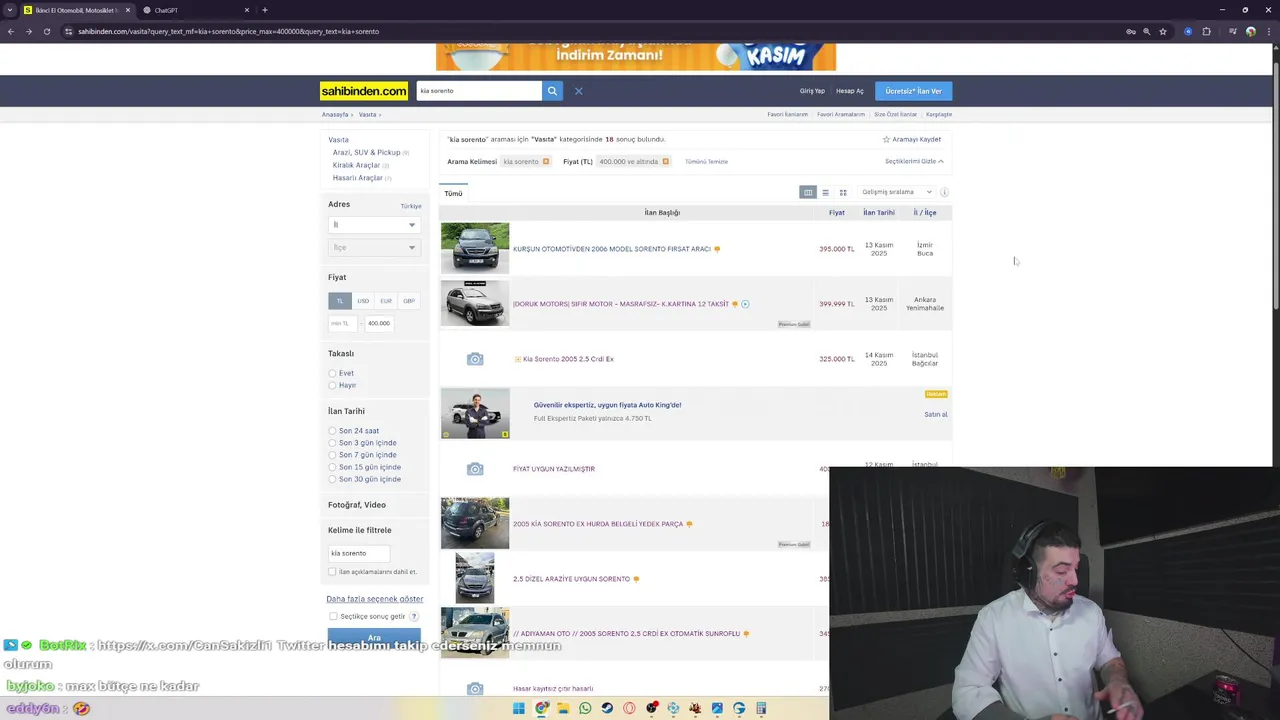Select the 'Tümü' results tab
Image resolution: width=1280 pixels, height=720 pixels.
[453, 193]
